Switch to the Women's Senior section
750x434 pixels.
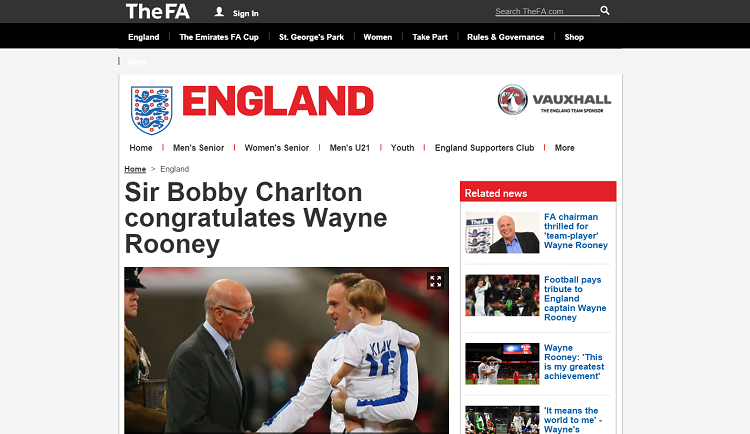tap(276, 148)
